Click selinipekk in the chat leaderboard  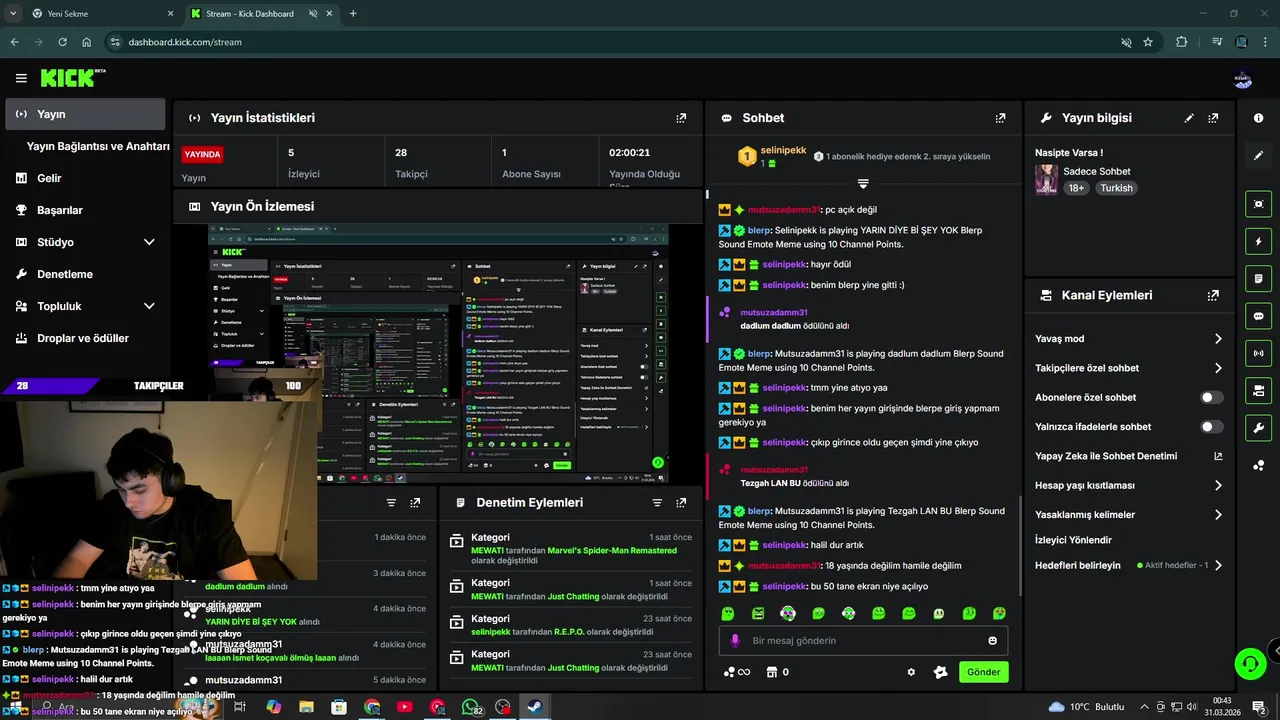click(783, 150)
